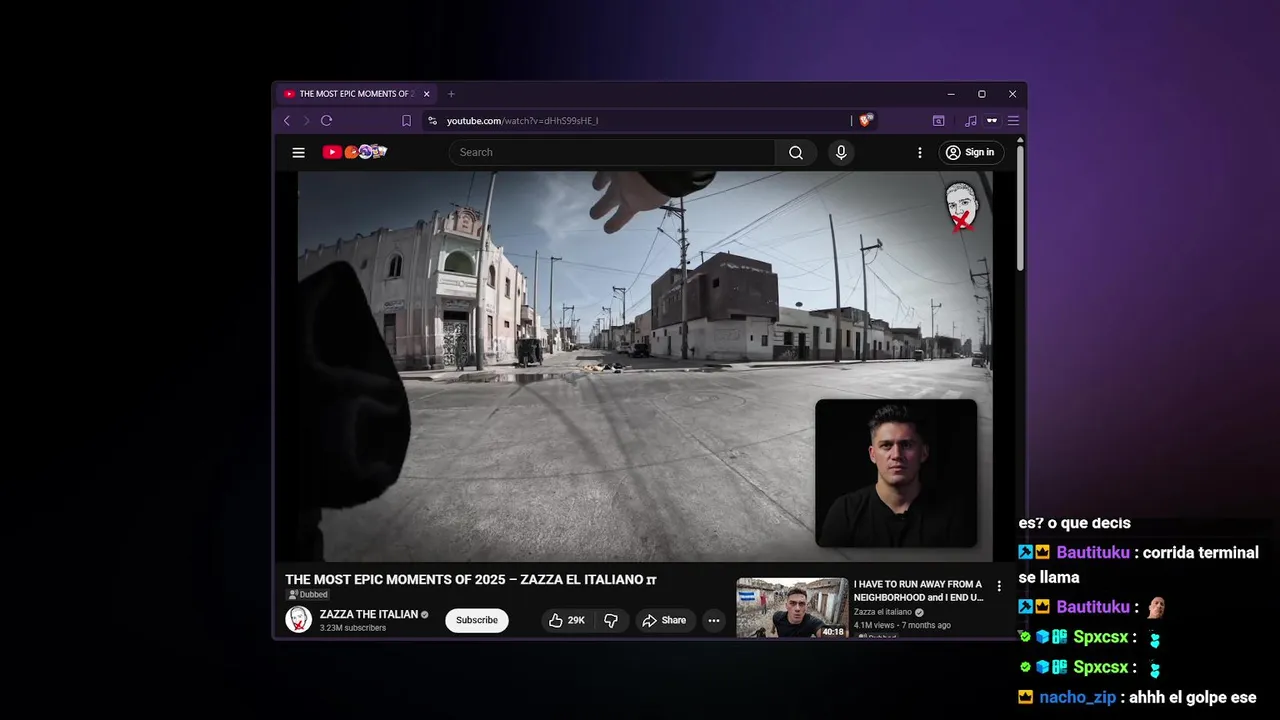Click chat username nacho_zip
Image resolution: width=1280 pixels, height=720 pixels.
1078,697
